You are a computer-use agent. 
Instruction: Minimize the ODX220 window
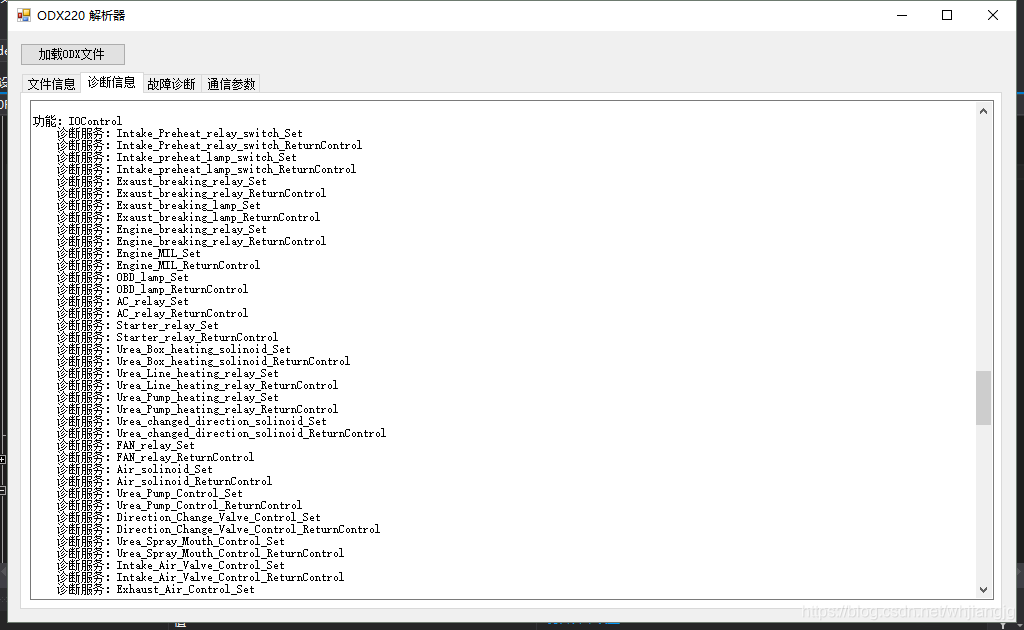point(903,15)
